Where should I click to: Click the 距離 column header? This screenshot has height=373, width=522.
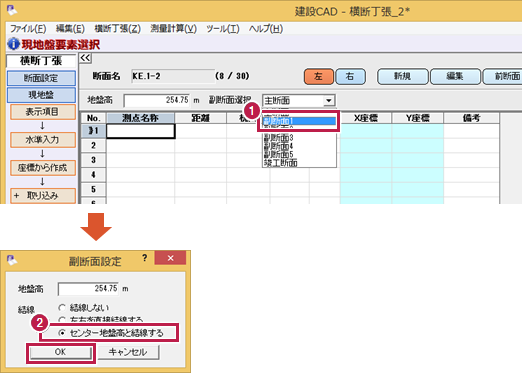[x=200, y=118]
